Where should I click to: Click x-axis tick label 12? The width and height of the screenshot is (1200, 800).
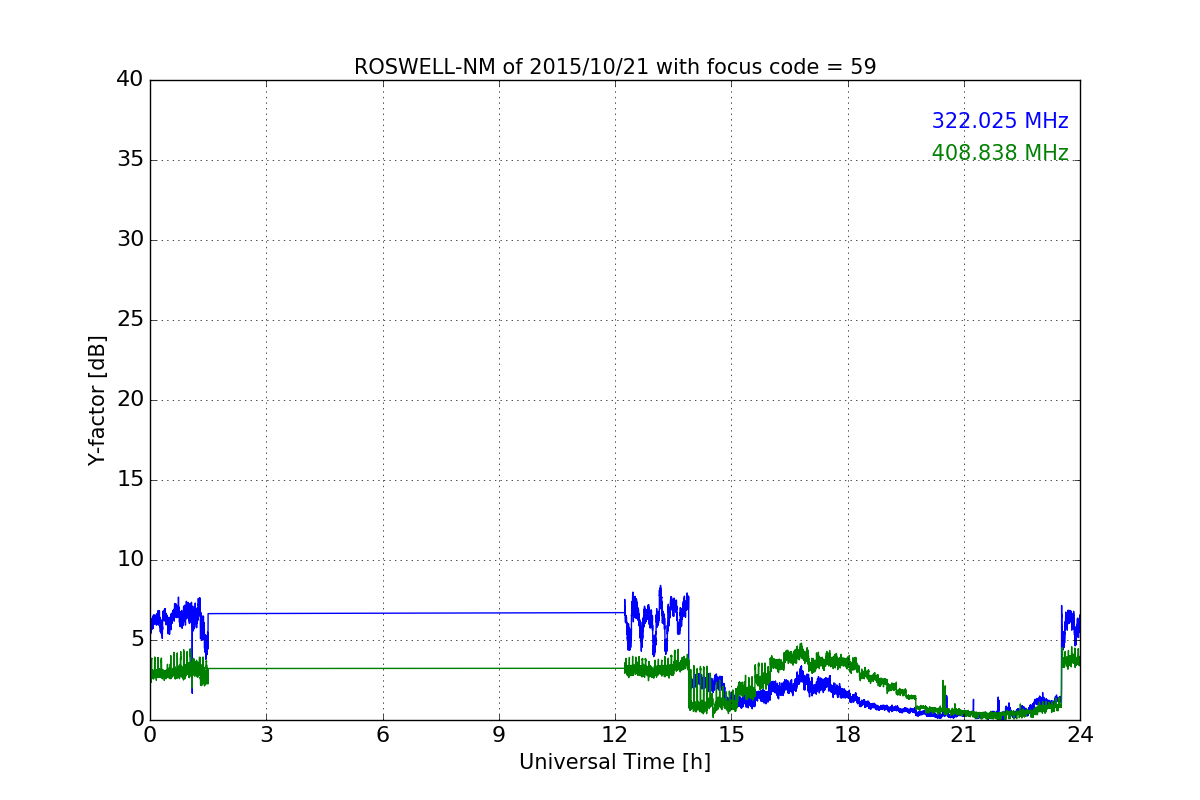(615, 735)
